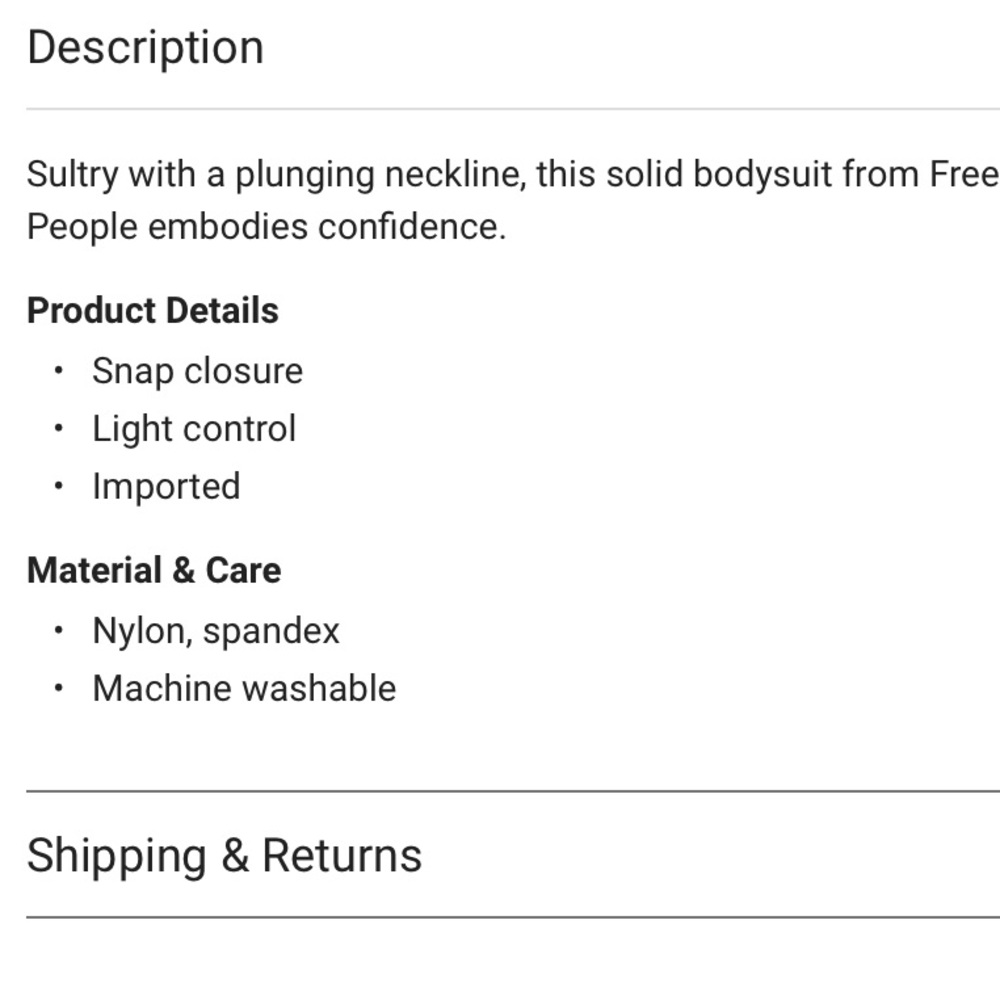Click the Product Details heading
The height and width of the screenshot is (1000, 1000).
(x=152, y=311)
